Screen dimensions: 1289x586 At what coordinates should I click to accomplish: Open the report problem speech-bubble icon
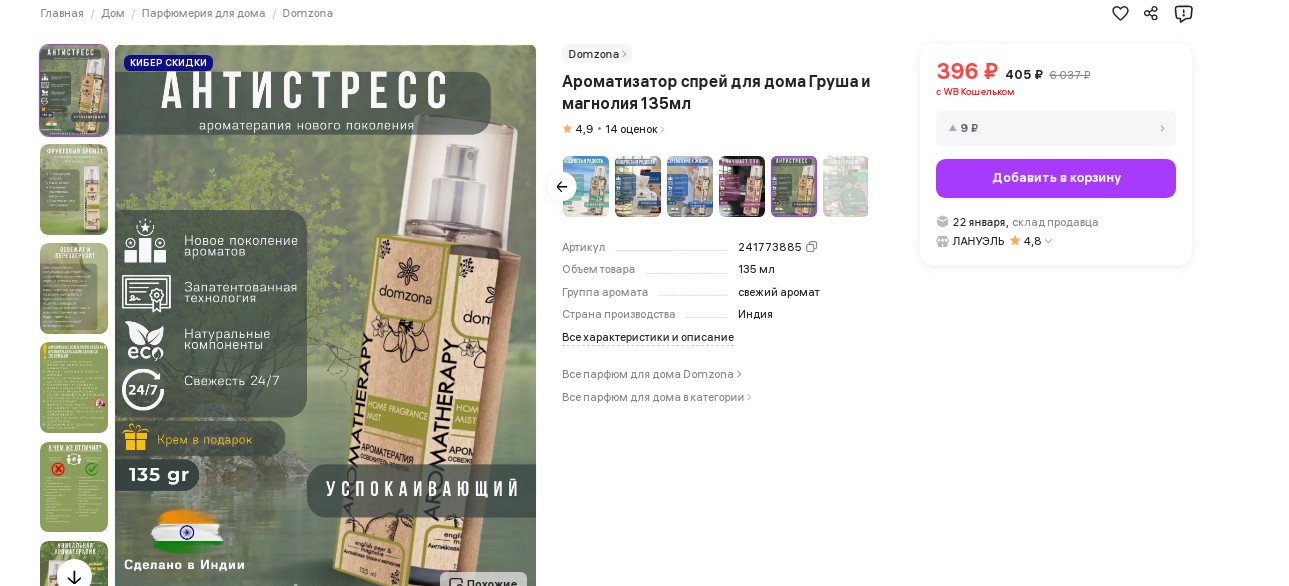click(x=1183, y=13)
